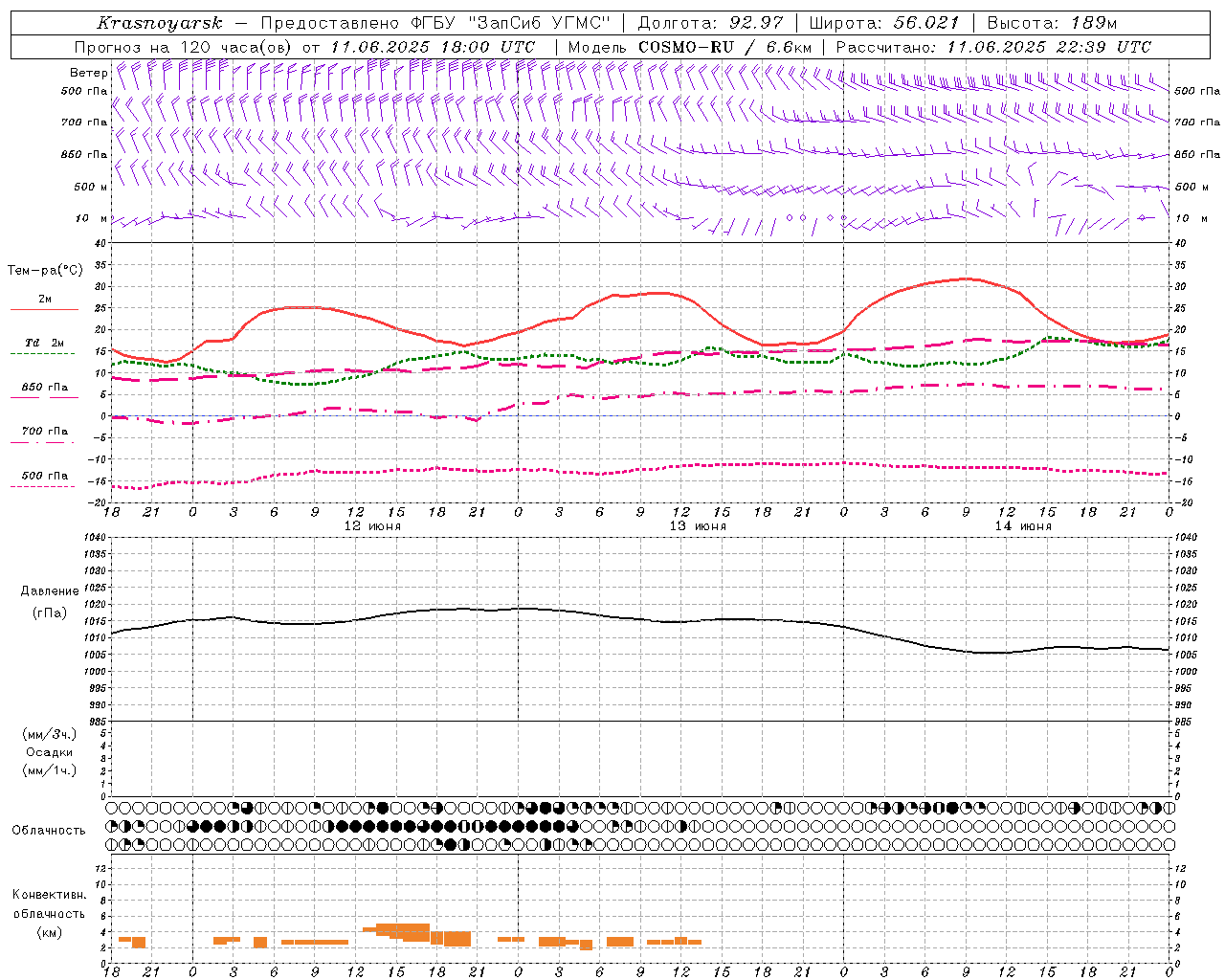Screen dimensions: 1225x980
Task: Click the '850 гПа' temperature legend entry
Action: (x=45, y=387)
